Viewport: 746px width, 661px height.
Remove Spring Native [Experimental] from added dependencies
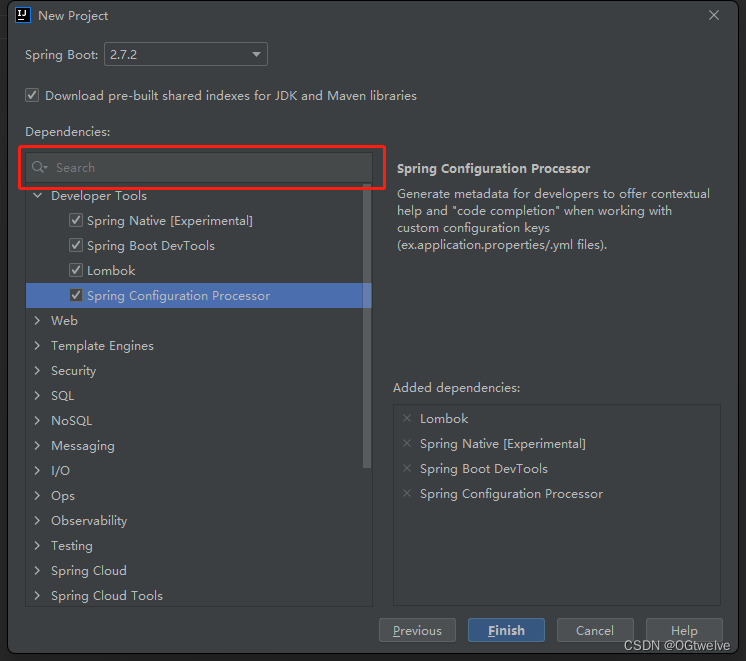click(x=407, y=444)
